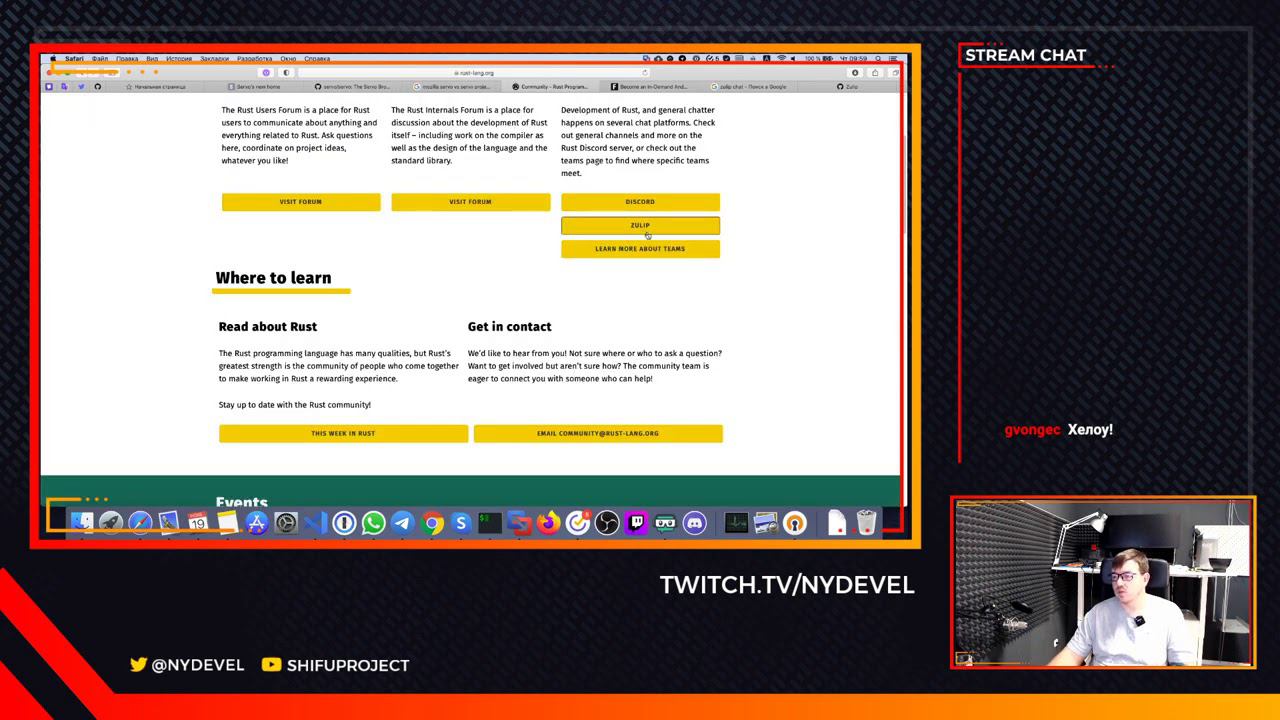Click chat username gvongec

tap(1032, 430)
